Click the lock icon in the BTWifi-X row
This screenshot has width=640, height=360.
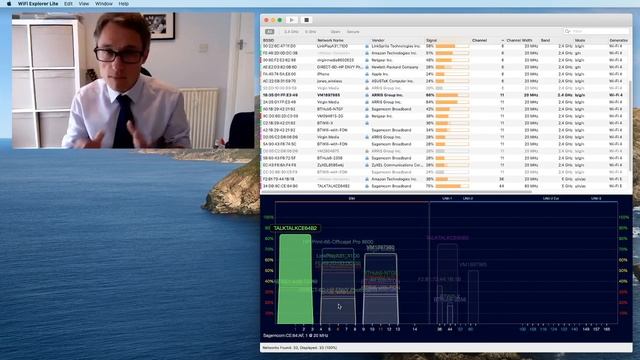pos(367,123)
